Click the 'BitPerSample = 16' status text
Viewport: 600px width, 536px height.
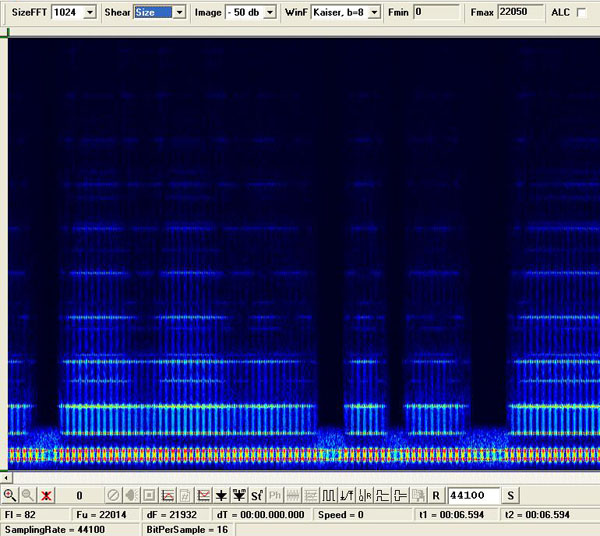[x=187, y=530]
